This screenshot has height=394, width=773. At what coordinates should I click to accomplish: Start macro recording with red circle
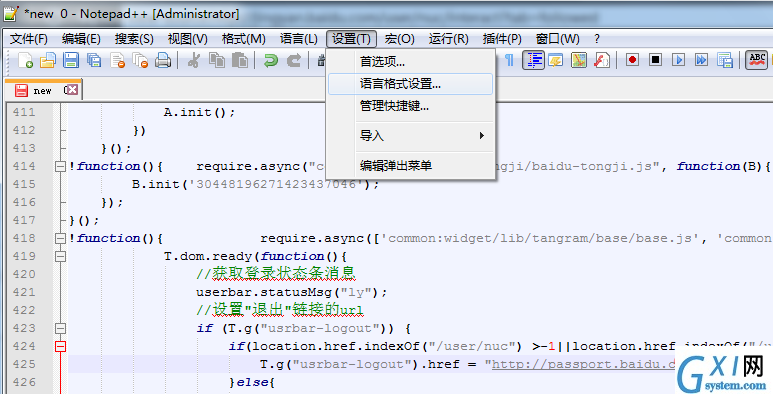point(632,60)
